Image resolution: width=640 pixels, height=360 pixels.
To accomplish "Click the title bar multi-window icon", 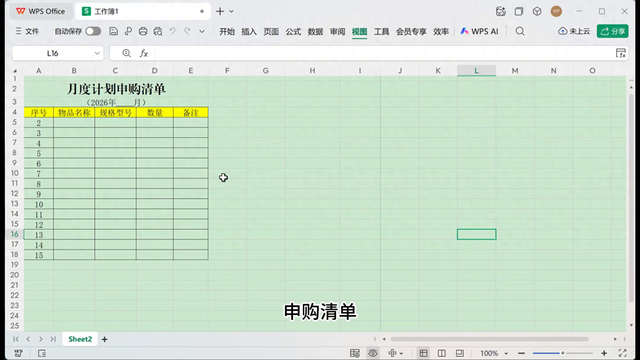I will click(x=519, y=11).
